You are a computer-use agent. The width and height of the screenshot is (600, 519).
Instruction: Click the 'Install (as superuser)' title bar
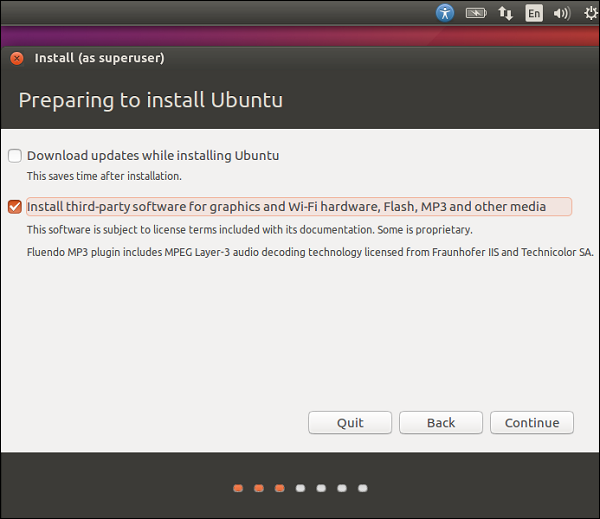point(100,58)
